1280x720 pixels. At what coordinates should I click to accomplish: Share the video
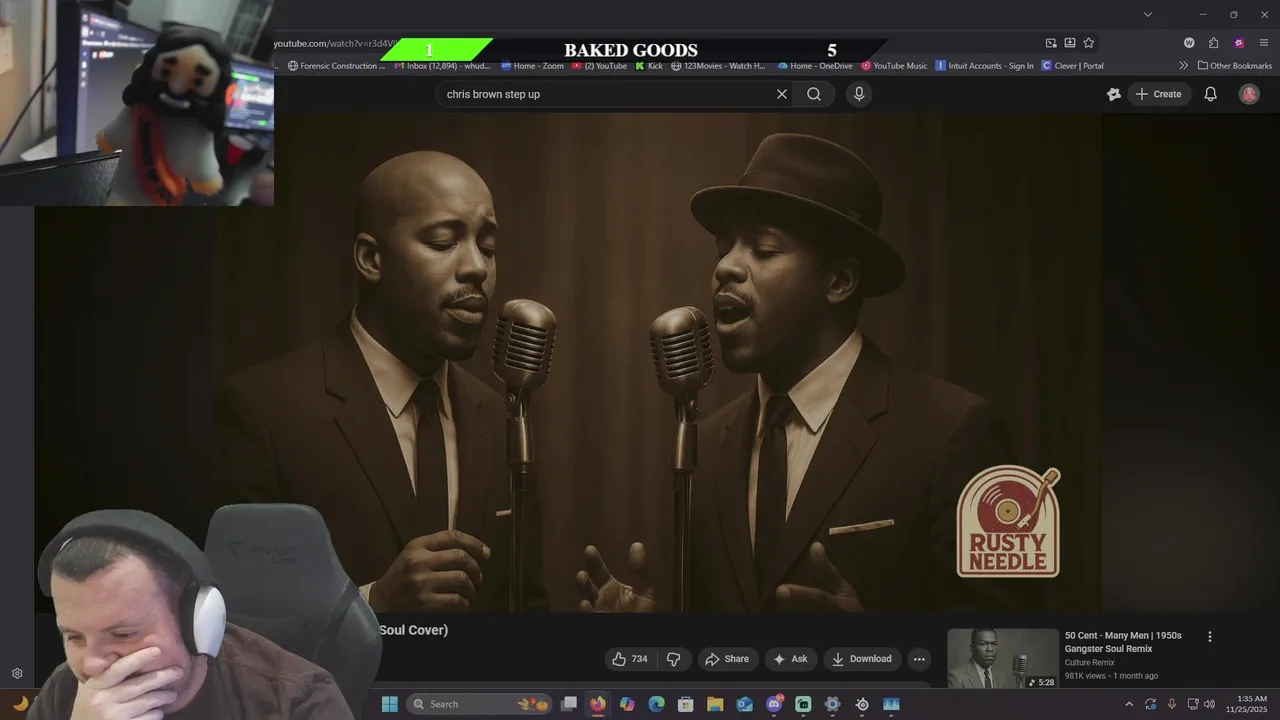727,659
